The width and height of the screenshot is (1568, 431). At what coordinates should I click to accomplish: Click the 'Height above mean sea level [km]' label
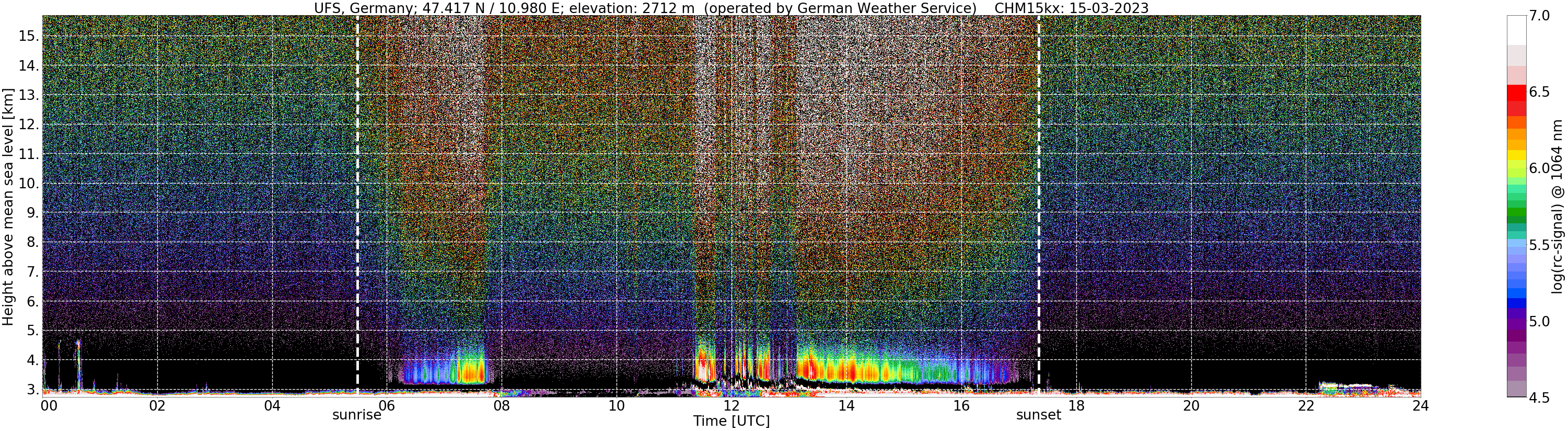pyautogui.click(x=8, y=206)
